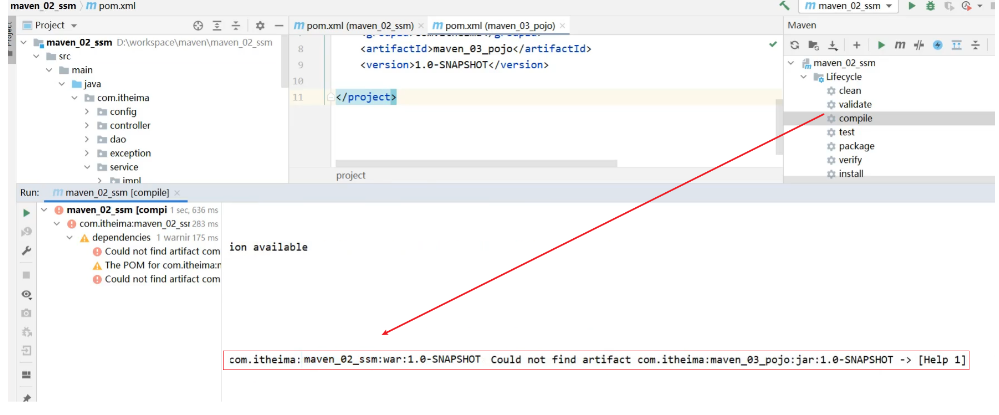
Task: Show Maven dependencies diagram icon
Action: [956, 45]
